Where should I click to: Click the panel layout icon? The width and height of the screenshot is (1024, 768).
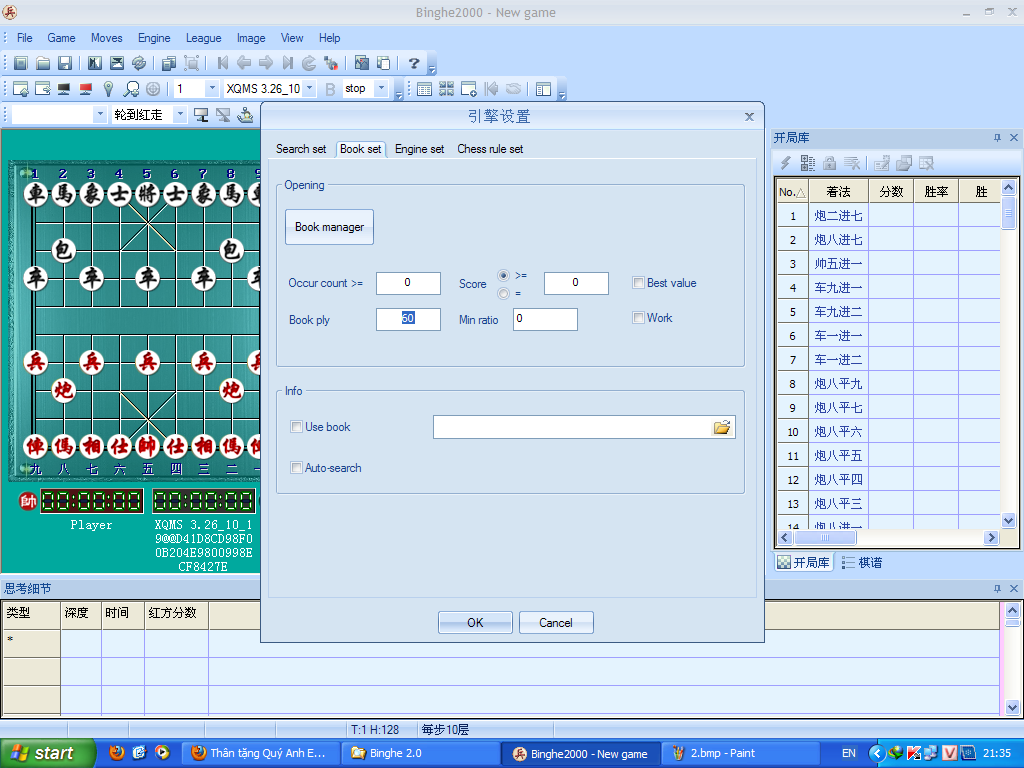pyautogui.click(x=543, y=89)
